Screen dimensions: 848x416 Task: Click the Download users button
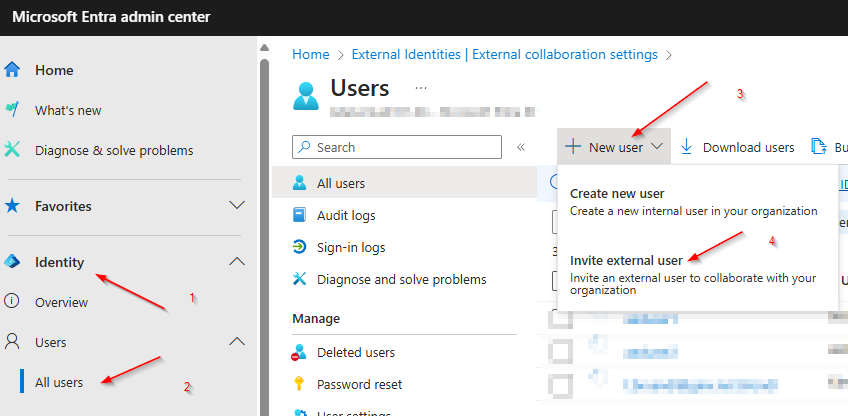pyautogui.click(x=737, y=147)
